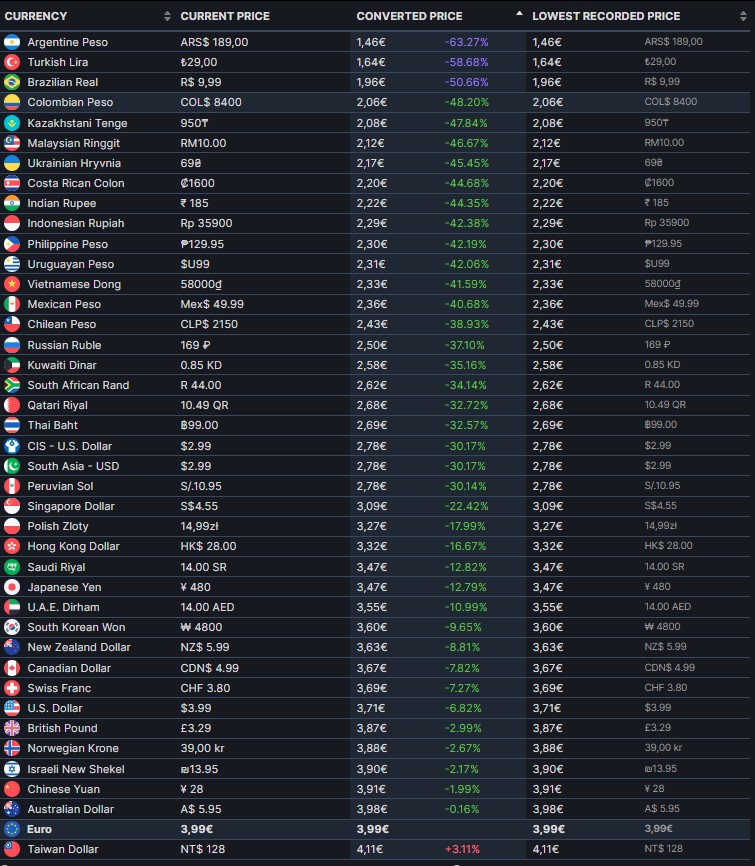Click the Ukrainian Hryvnia flag icon
The height and width of the screenshot is (866, 755).
tap(12, 163)
